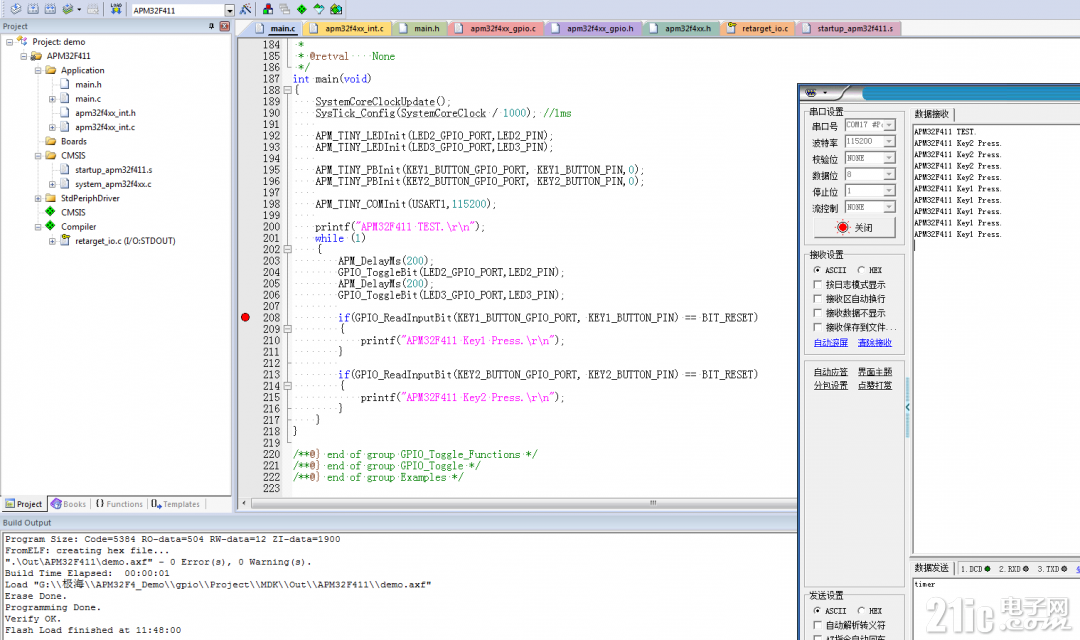The height and width of the screenshot is (640, 1080).
Task: Open startup_apm32f411.s in project tree
Action: 113,169
